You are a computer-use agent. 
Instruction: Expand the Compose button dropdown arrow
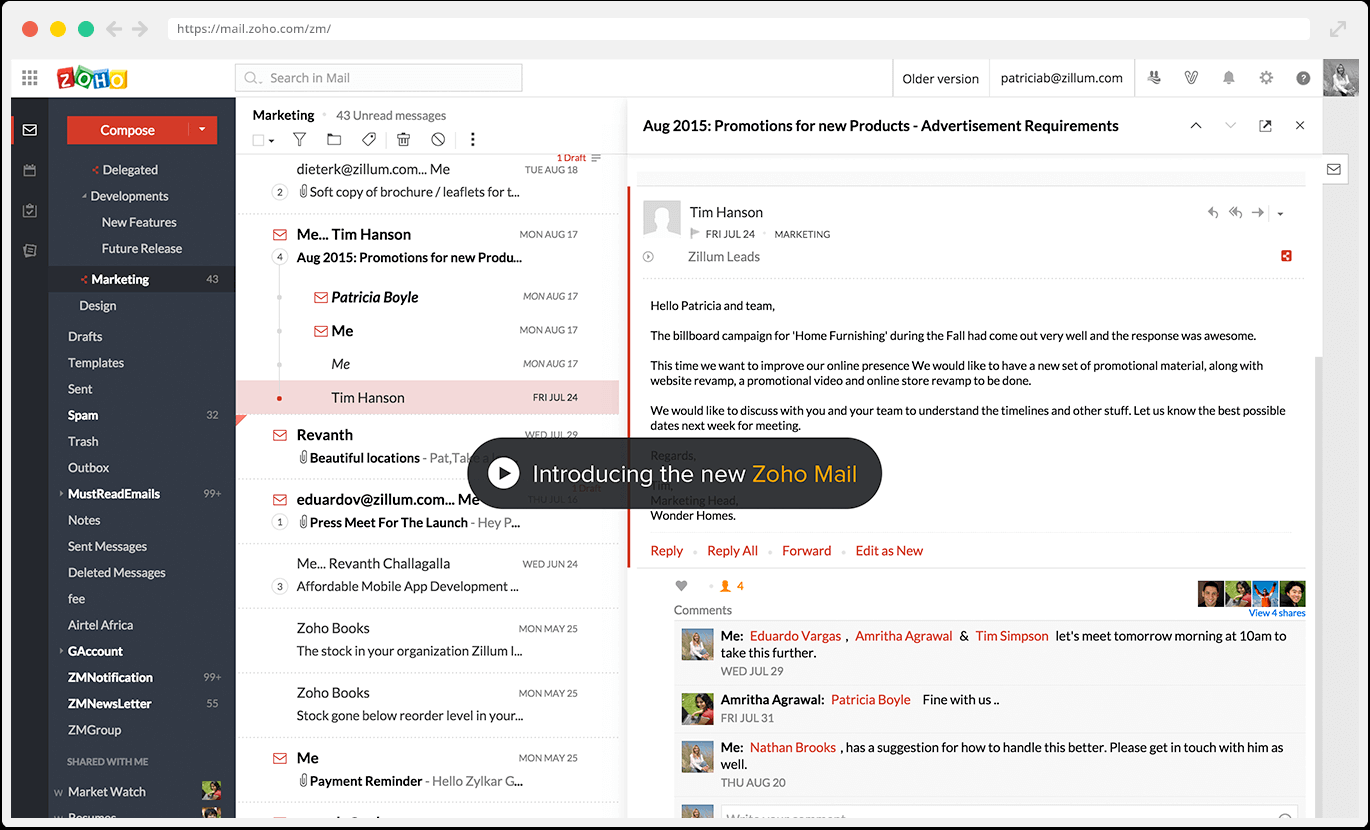click(201, 130)
